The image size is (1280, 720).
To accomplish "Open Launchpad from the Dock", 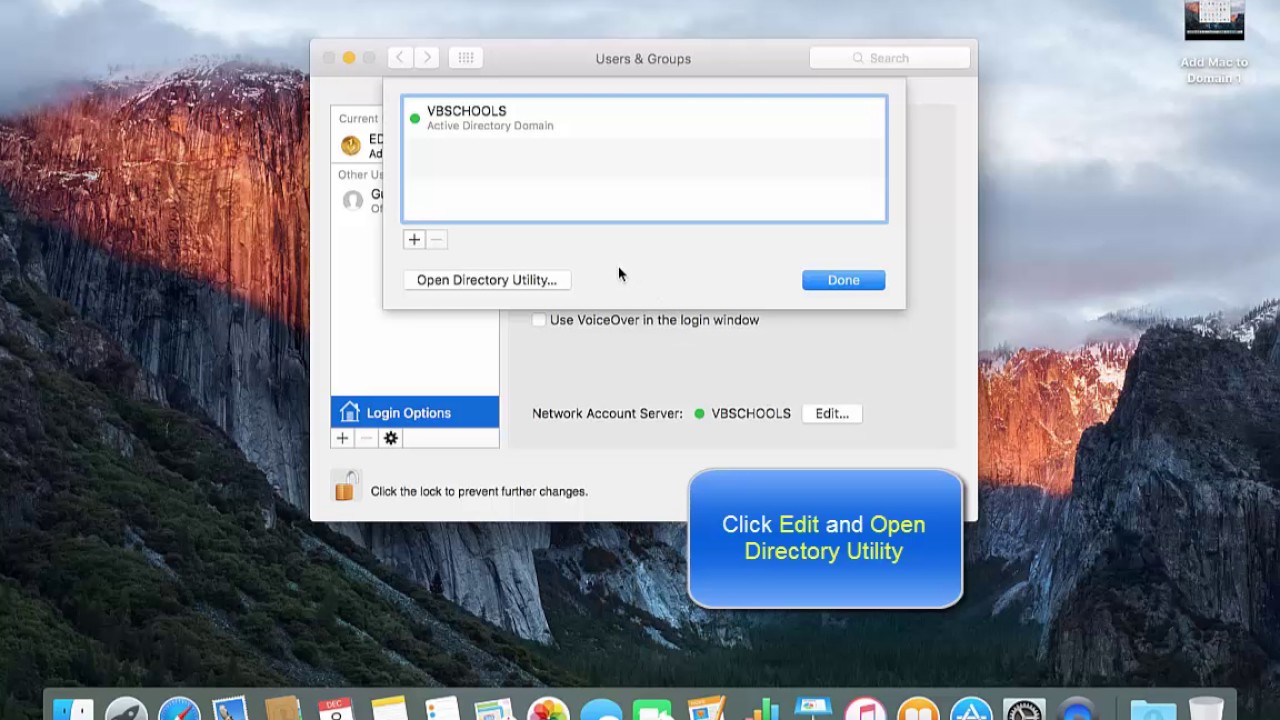I will [126, 710].
